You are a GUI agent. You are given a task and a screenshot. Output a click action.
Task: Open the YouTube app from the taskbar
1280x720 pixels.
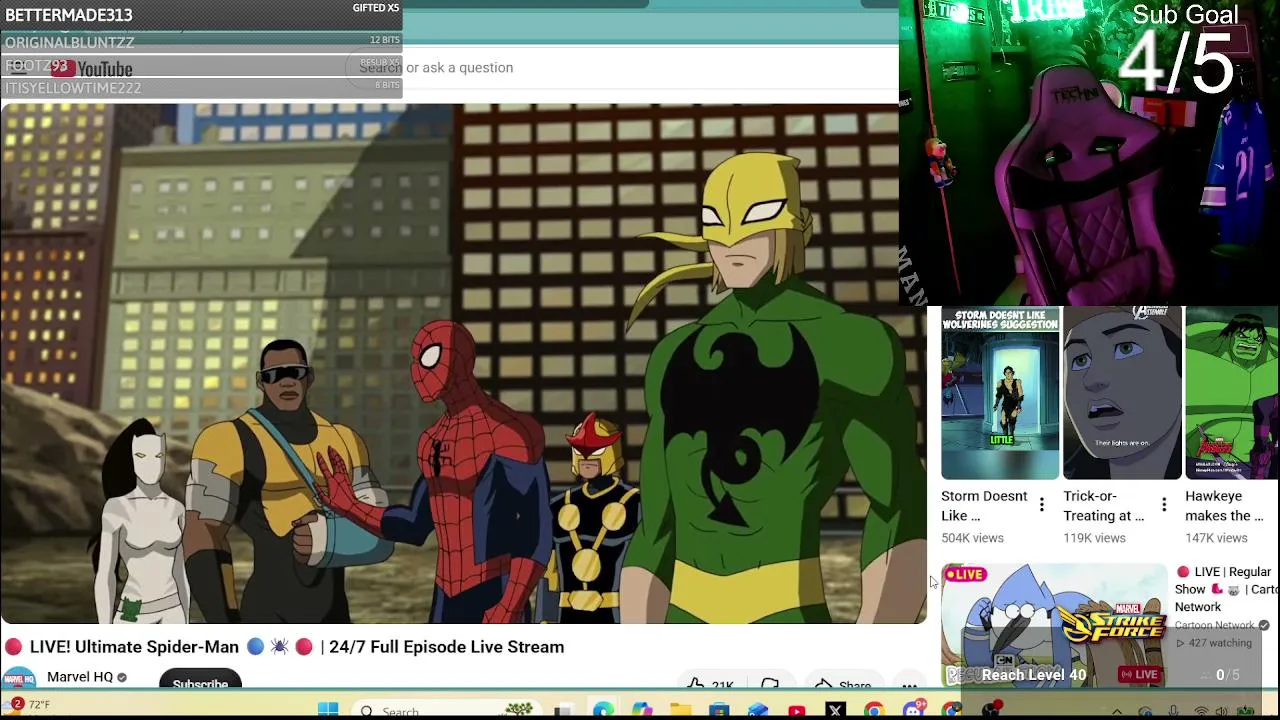tap(796, 710)
